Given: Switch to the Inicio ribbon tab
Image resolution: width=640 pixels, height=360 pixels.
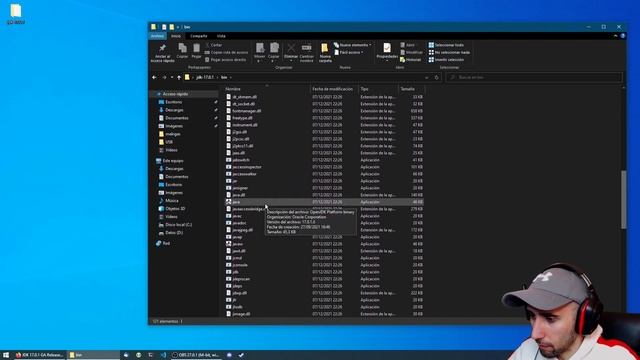Looking at the screenshot, I should coord(176,36).
